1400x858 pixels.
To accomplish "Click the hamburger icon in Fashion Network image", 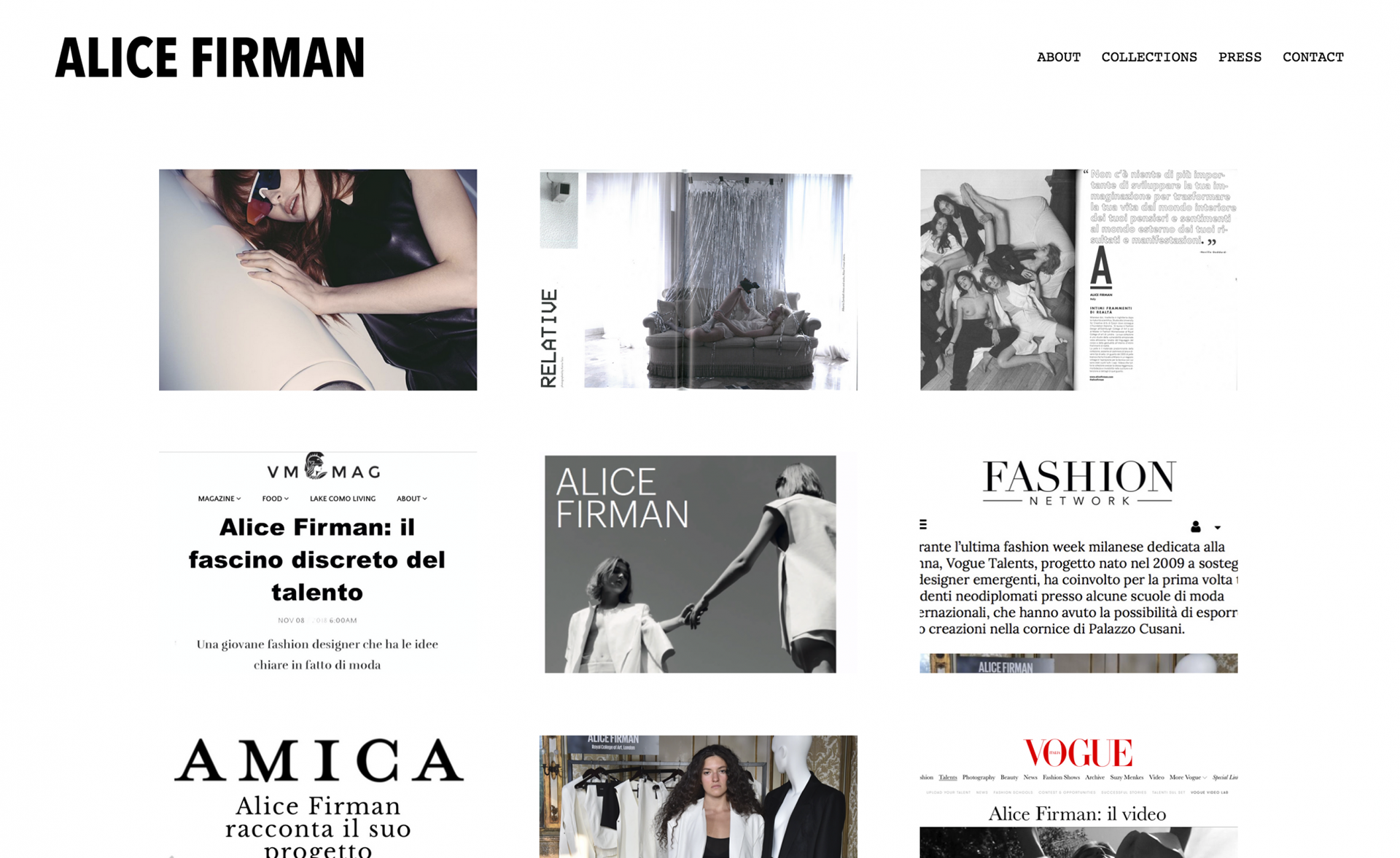I will tap(923, 524).
